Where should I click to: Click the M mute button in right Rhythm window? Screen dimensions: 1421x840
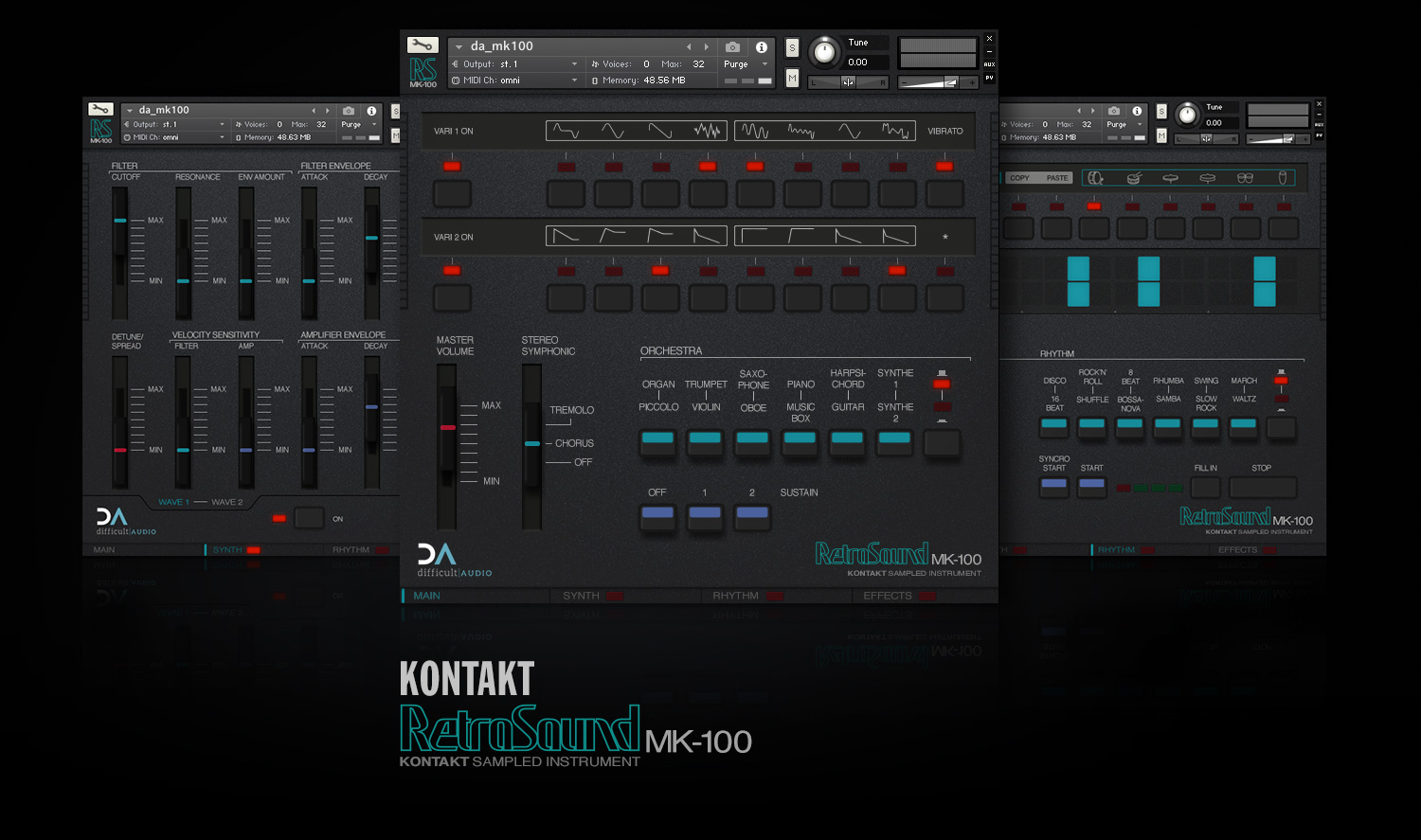coord(1161,136)
